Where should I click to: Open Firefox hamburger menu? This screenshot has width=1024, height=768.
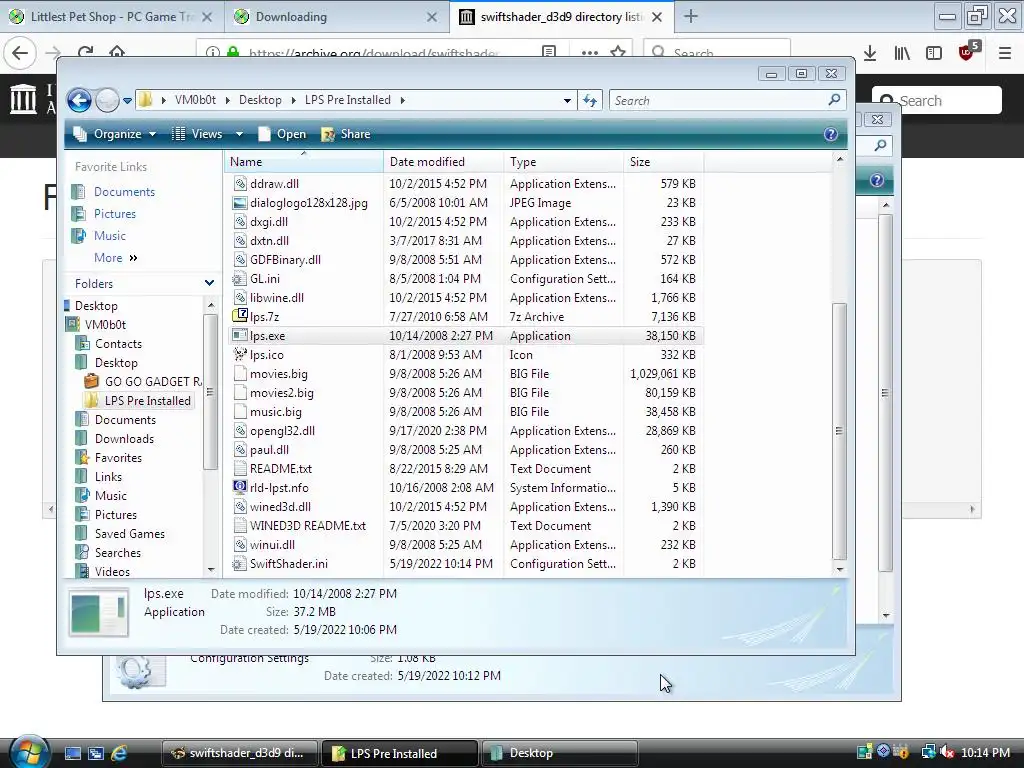[x=1005, y=54]
